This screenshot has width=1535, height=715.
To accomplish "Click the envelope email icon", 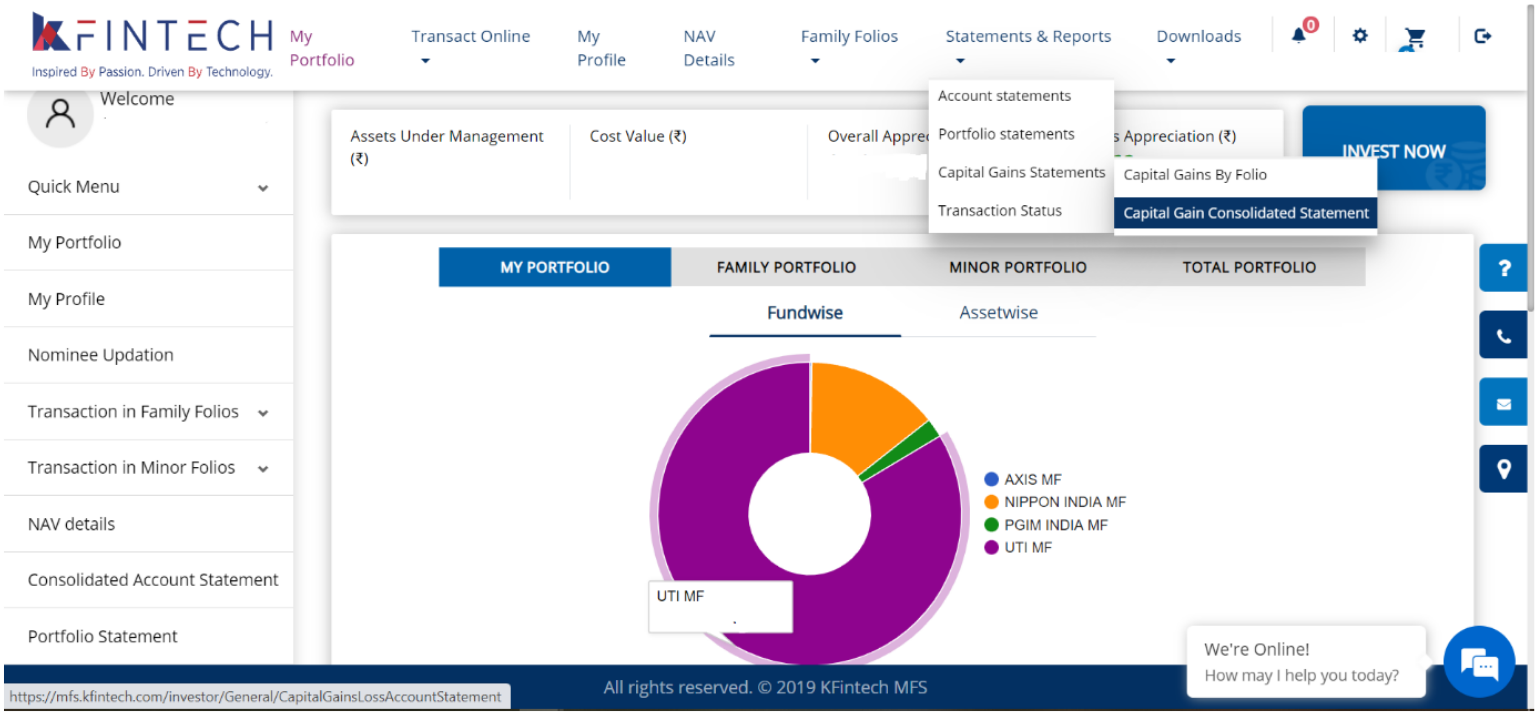I will coord(1503,403).
